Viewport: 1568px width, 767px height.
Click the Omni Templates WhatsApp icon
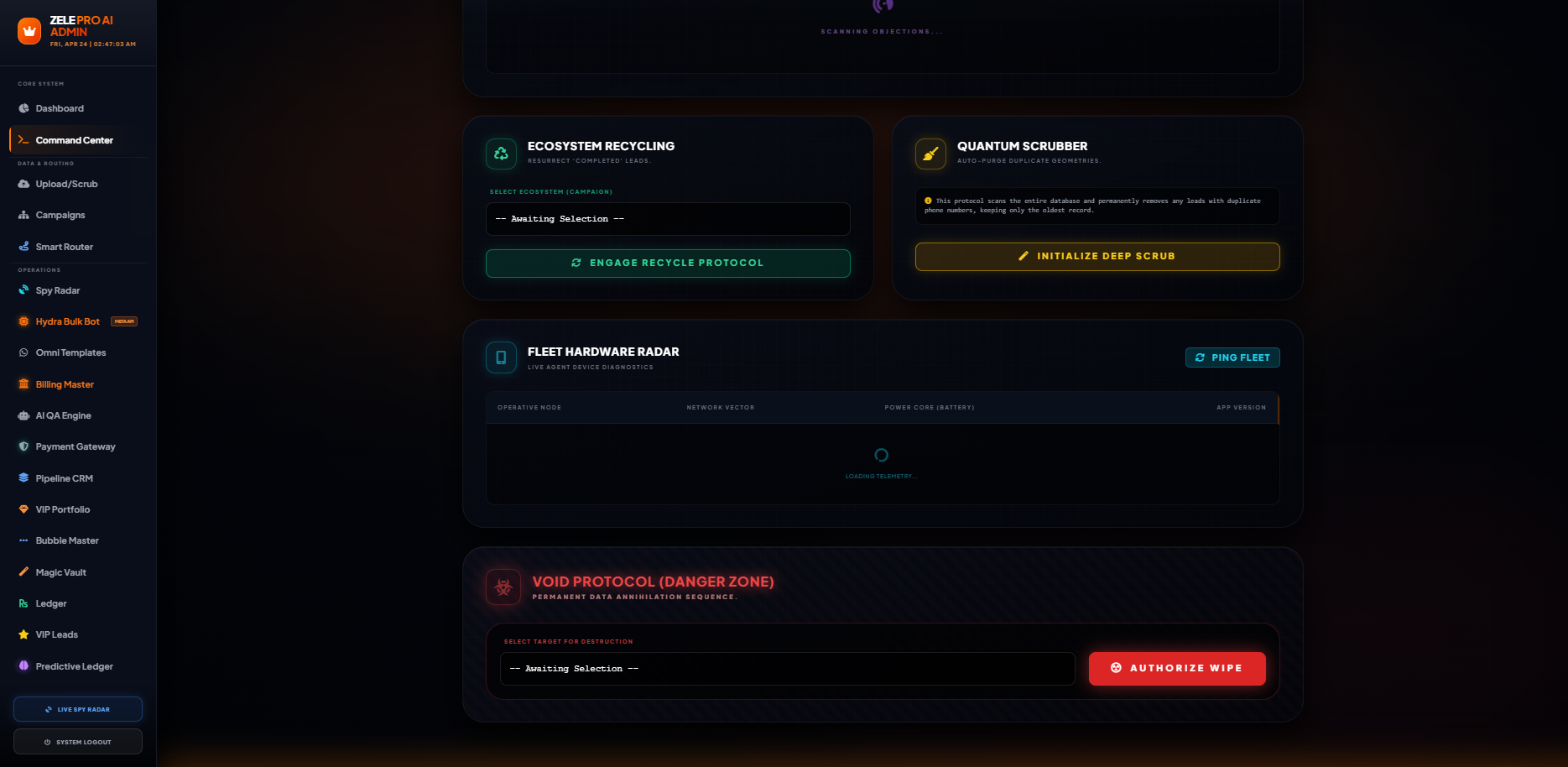[23, 352]
